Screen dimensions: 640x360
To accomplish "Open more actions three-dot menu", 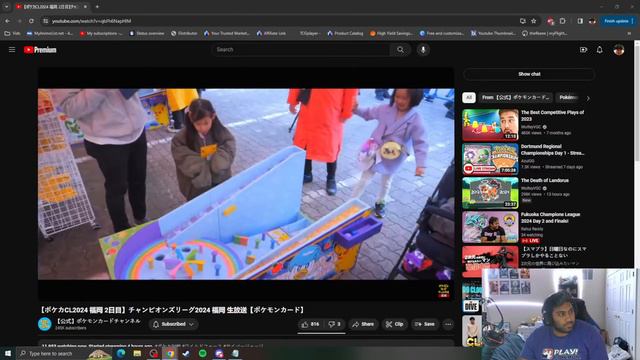I will (448, 324).
